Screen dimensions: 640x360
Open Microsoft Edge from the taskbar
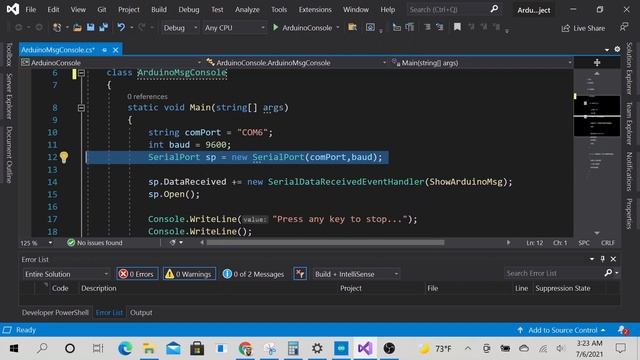125,348
